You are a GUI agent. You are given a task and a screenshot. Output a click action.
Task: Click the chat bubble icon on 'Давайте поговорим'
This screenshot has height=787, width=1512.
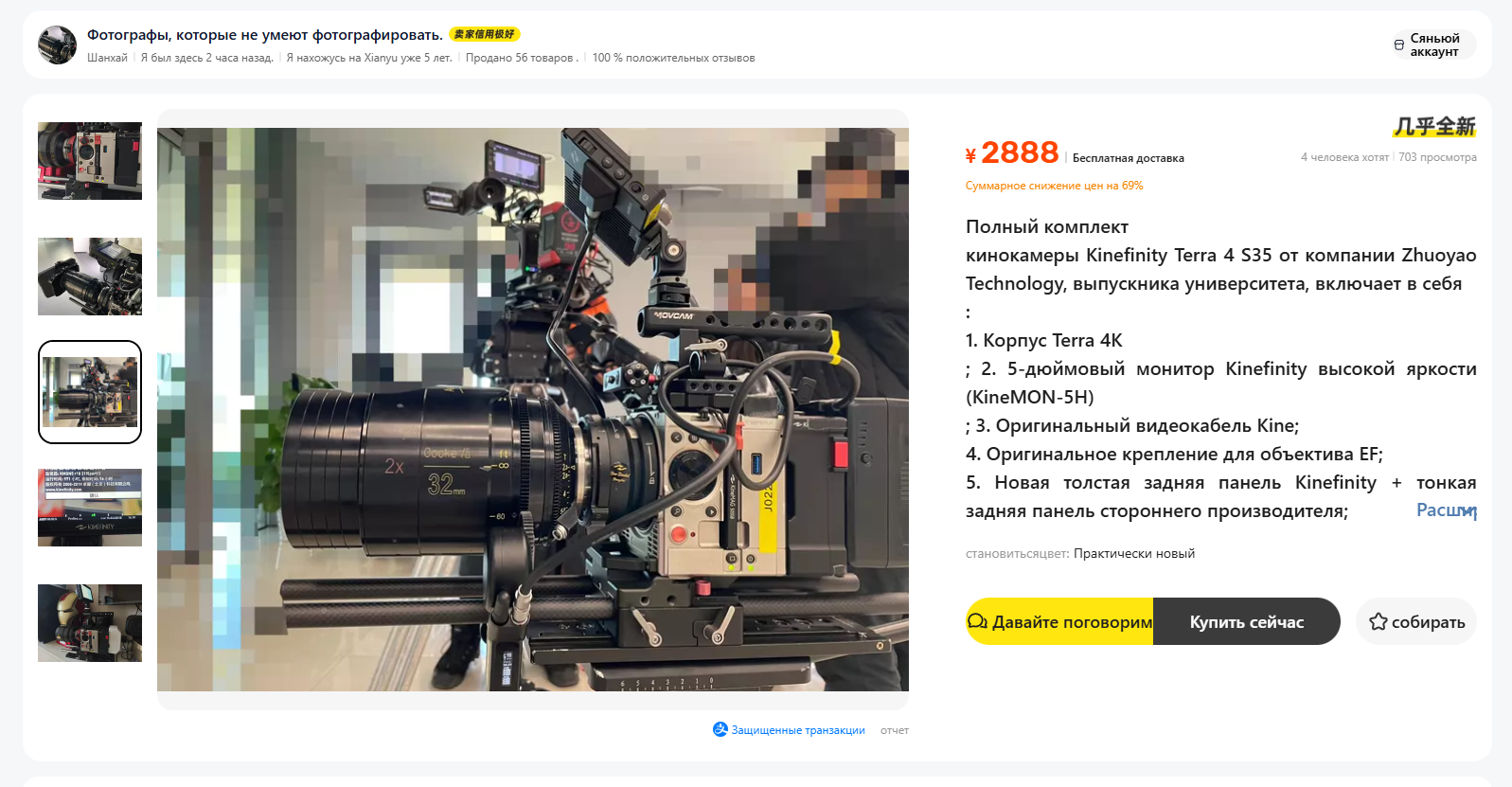pos(977,621)
